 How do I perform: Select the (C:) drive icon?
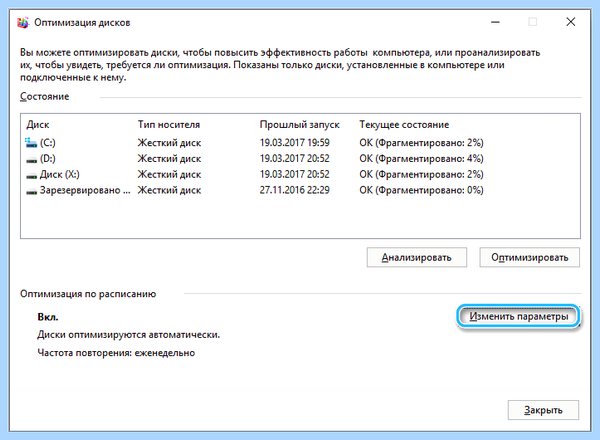click(x=31, y=143)
